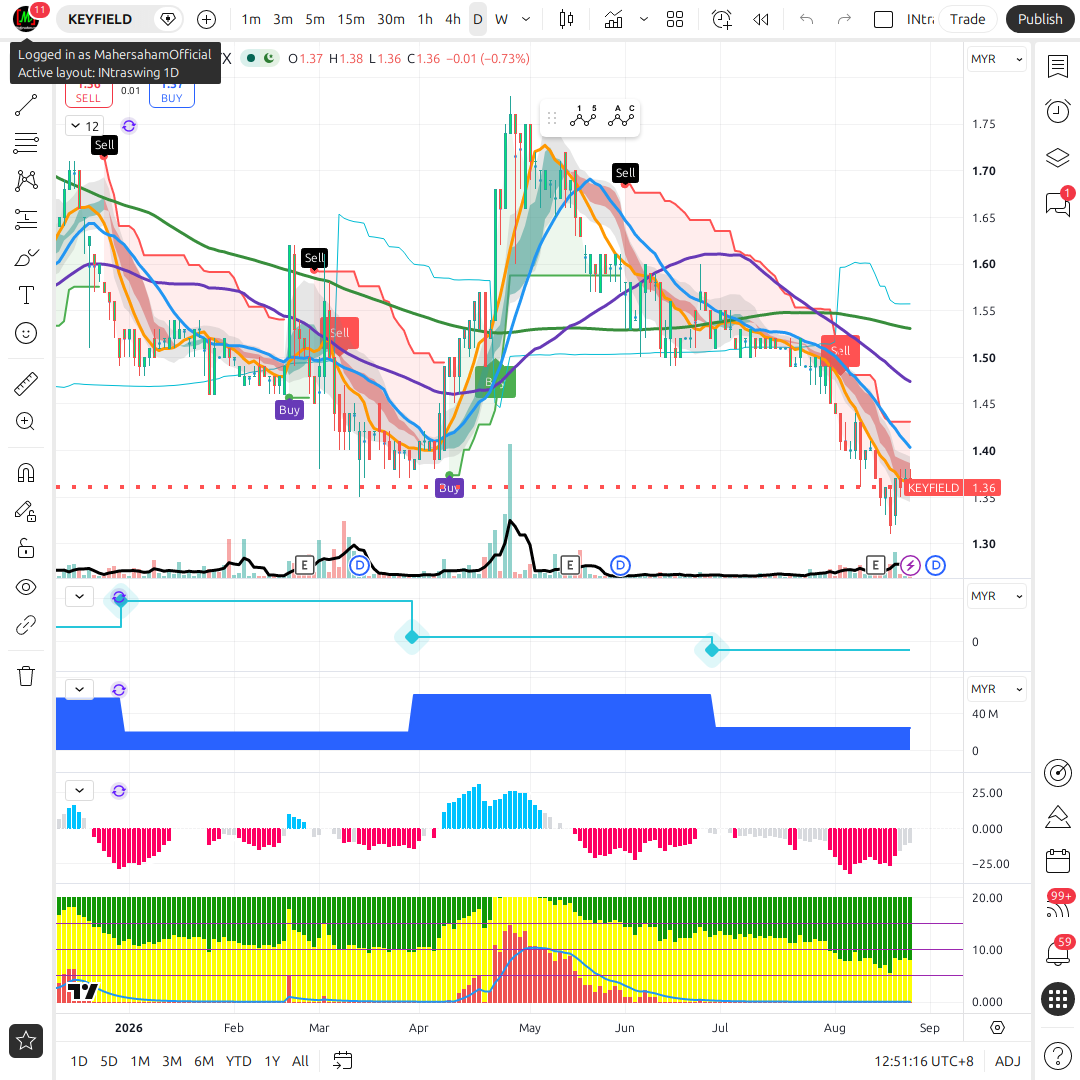Open layout setup square icon
Screen dimensions: 1080x1080
click(x=883, y=19)
